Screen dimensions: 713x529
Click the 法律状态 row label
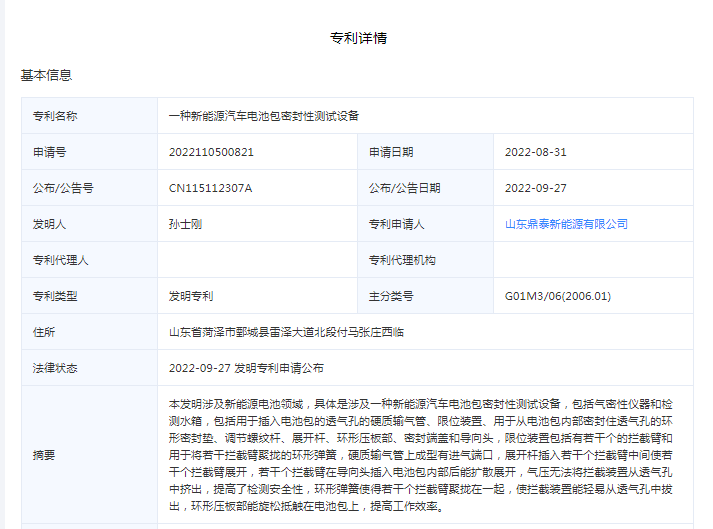[55, 368]
